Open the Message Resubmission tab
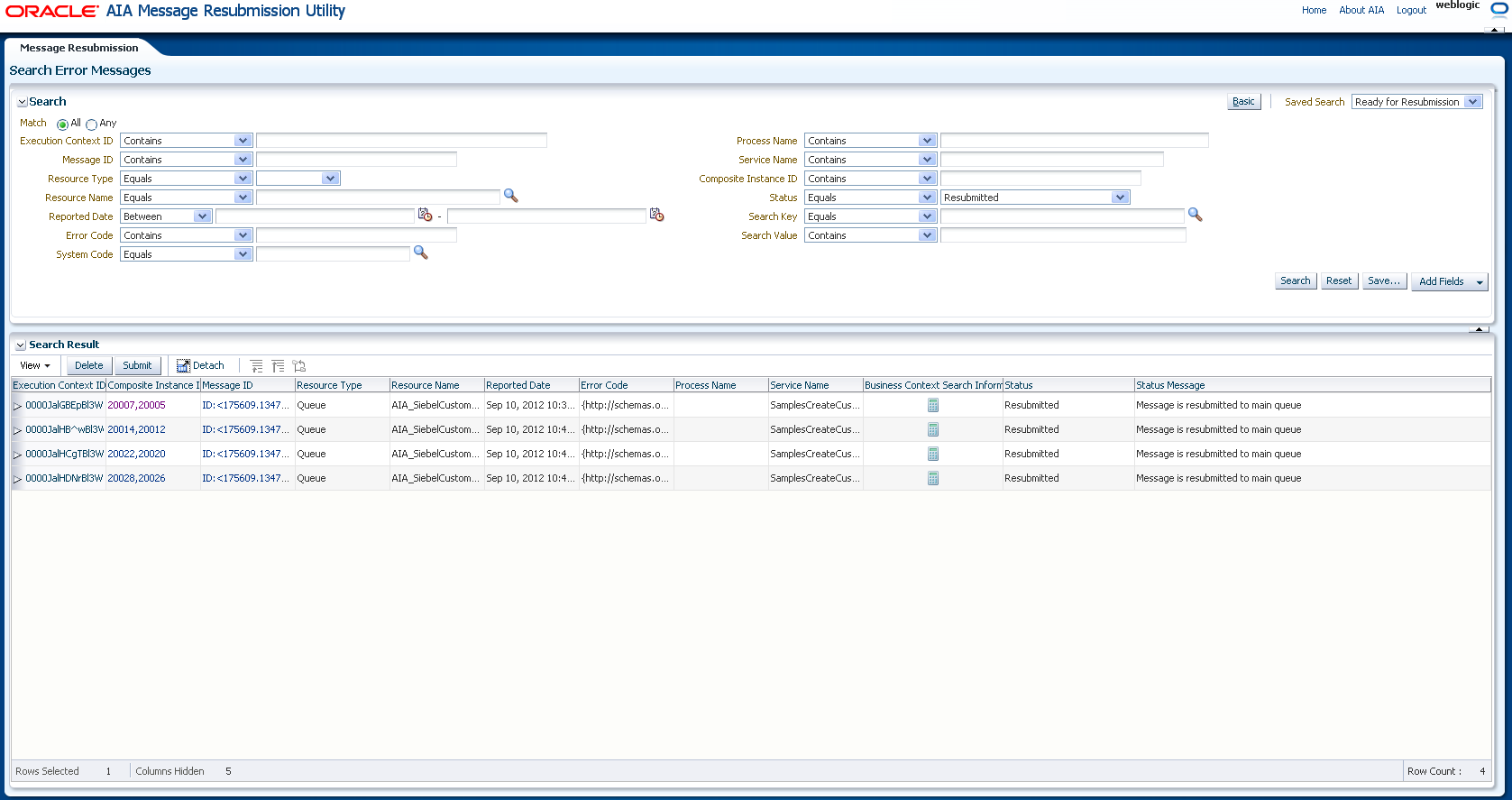Viewport: 1512px width, 800px height. (x=79, y=48)
